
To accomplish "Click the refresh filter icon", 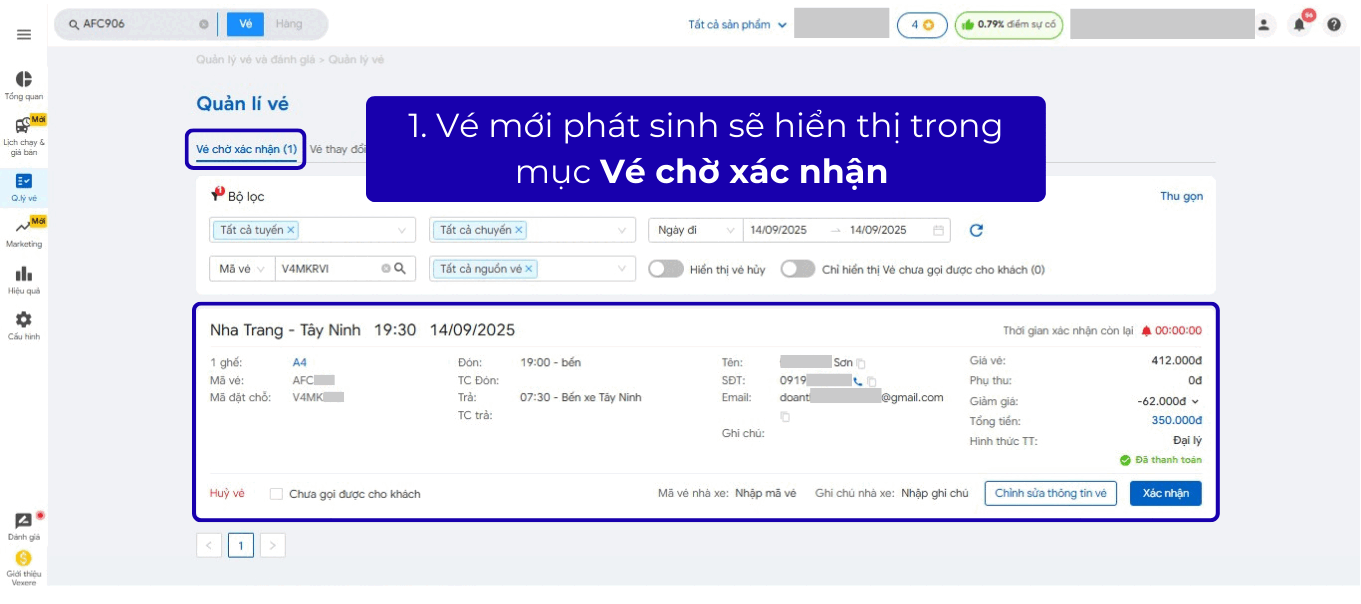I will (x=976, y=230).
